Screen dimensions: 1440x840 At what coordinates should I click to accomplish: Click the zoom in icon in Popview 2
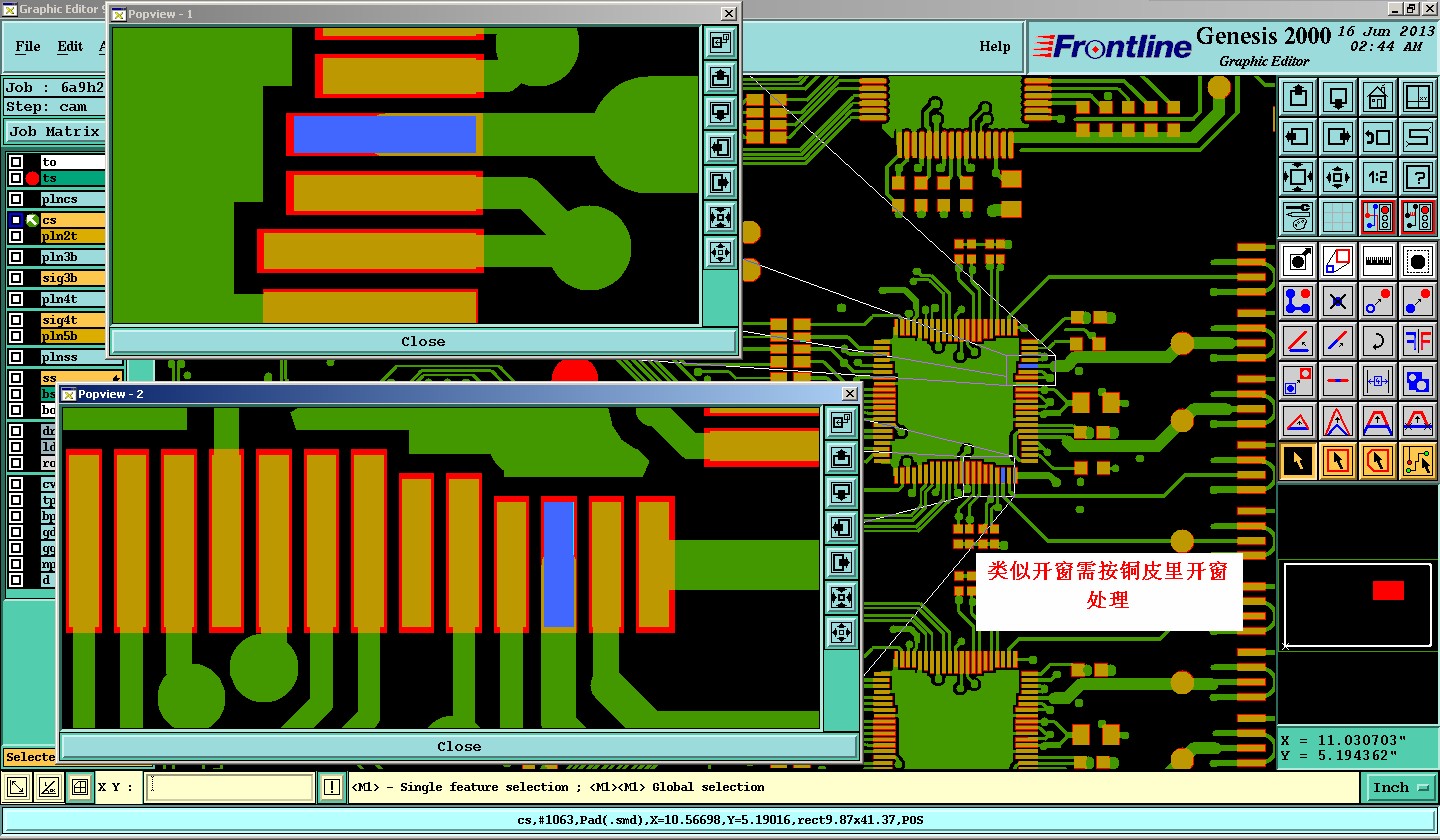pos(841,598)
